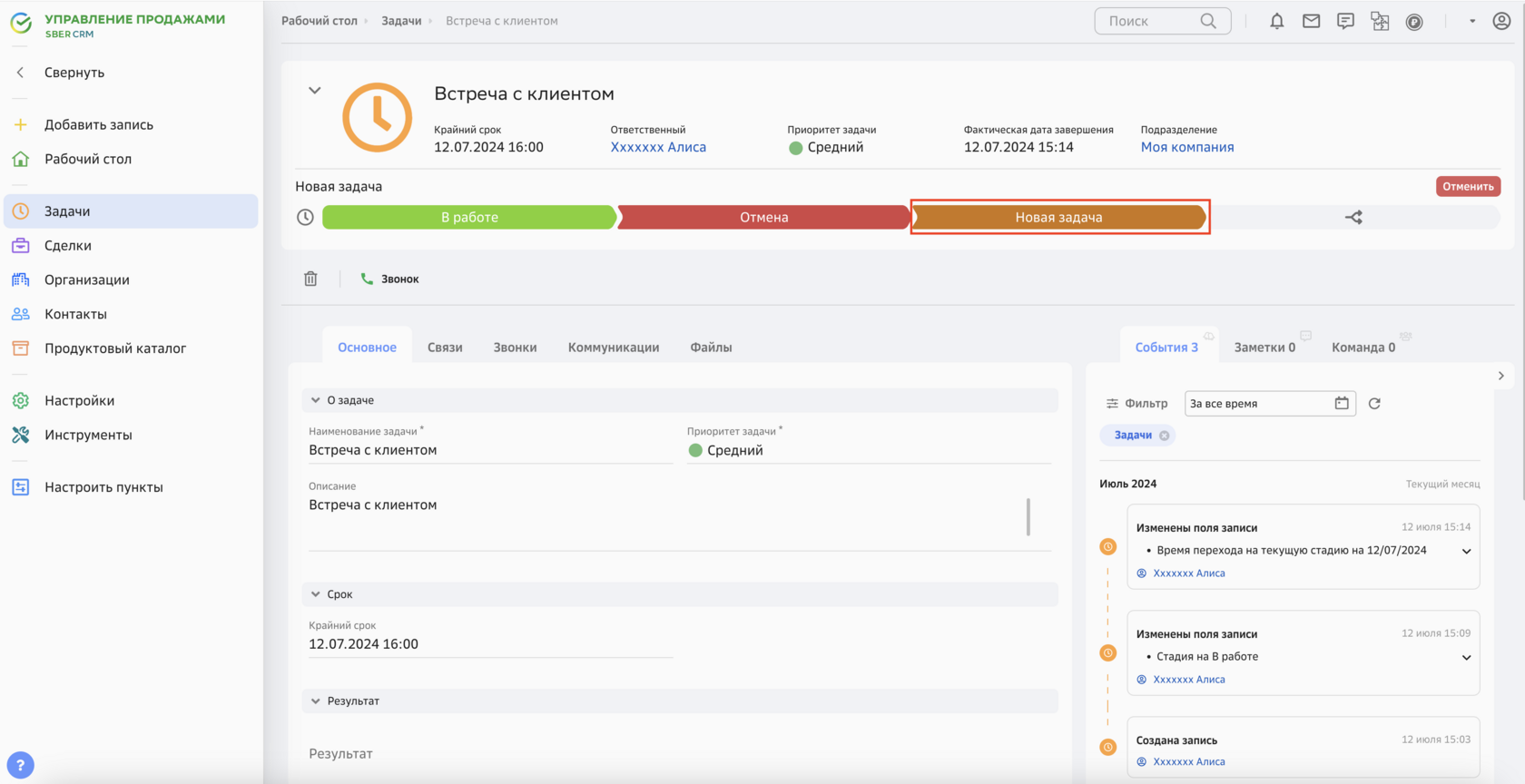Screen dimensions: 1525x784
Task: Open Задачи in the left sidebar
Action: [x=131, y=211]
